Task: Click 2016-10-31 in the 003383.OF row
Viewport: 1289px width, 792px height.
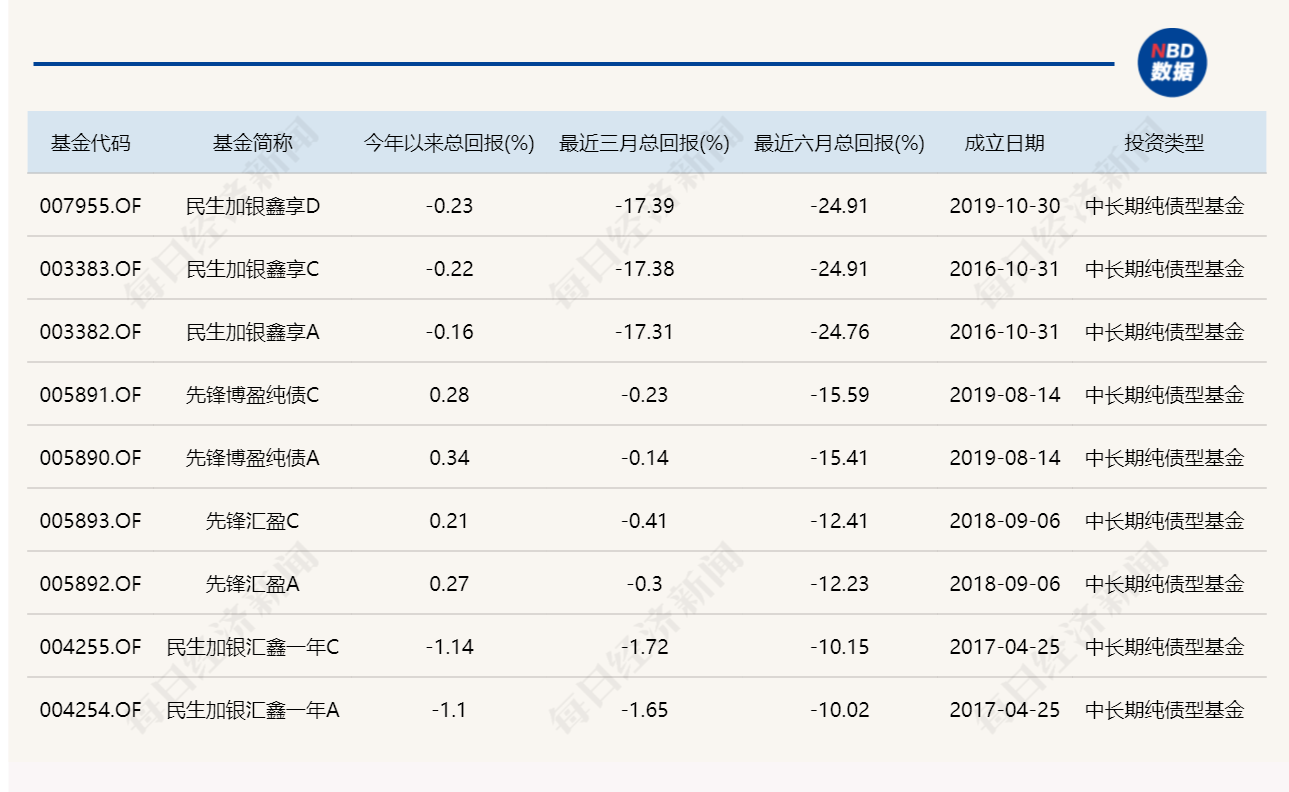Action: pyautogui.click(x=1004, y=269)
